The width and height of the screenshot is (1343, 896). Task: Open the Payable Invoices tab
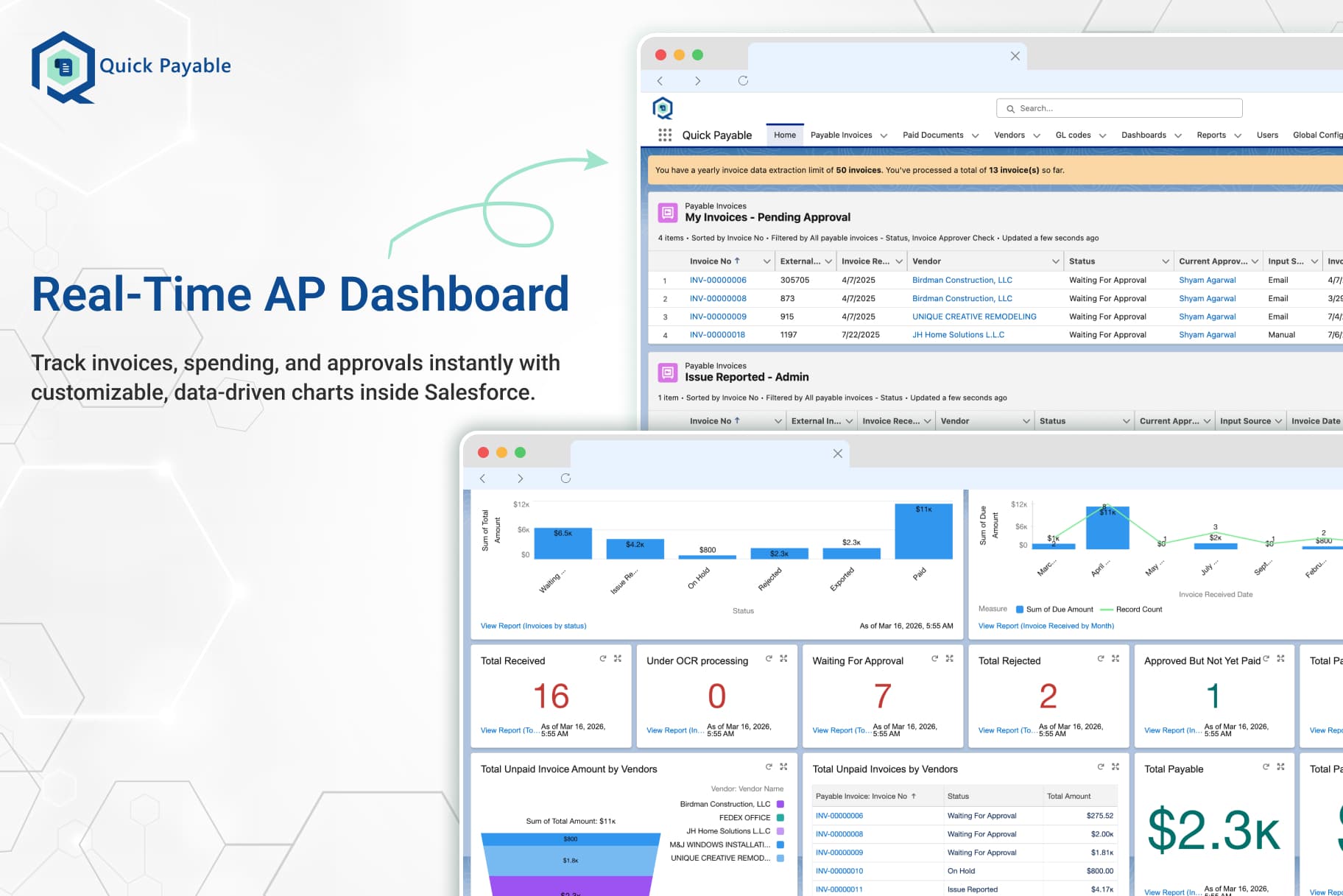coord(841,135)
